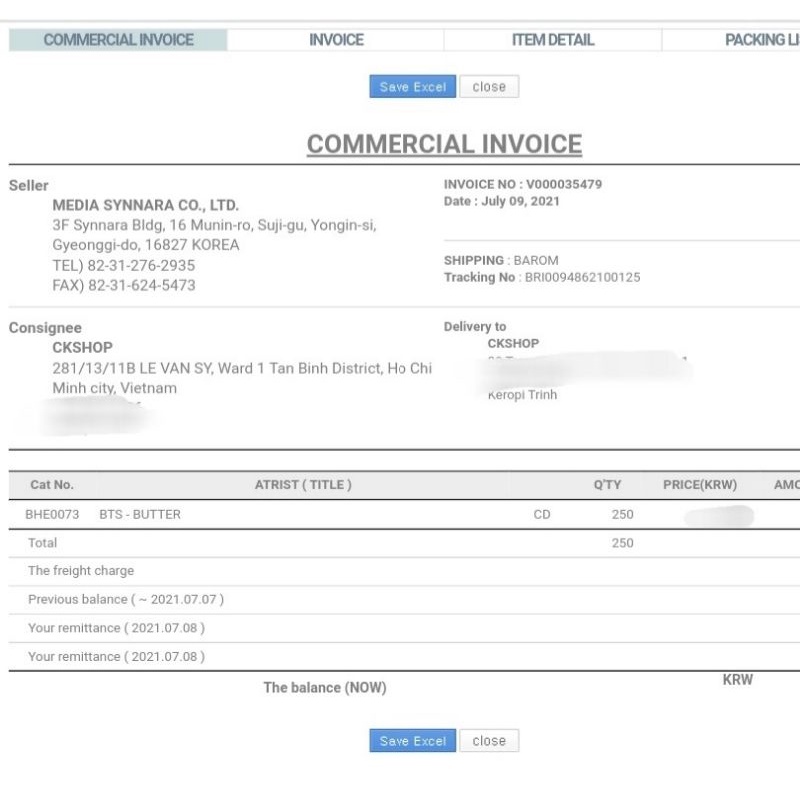Click the SHIPPING value BAROM

[x=536, y=260]
